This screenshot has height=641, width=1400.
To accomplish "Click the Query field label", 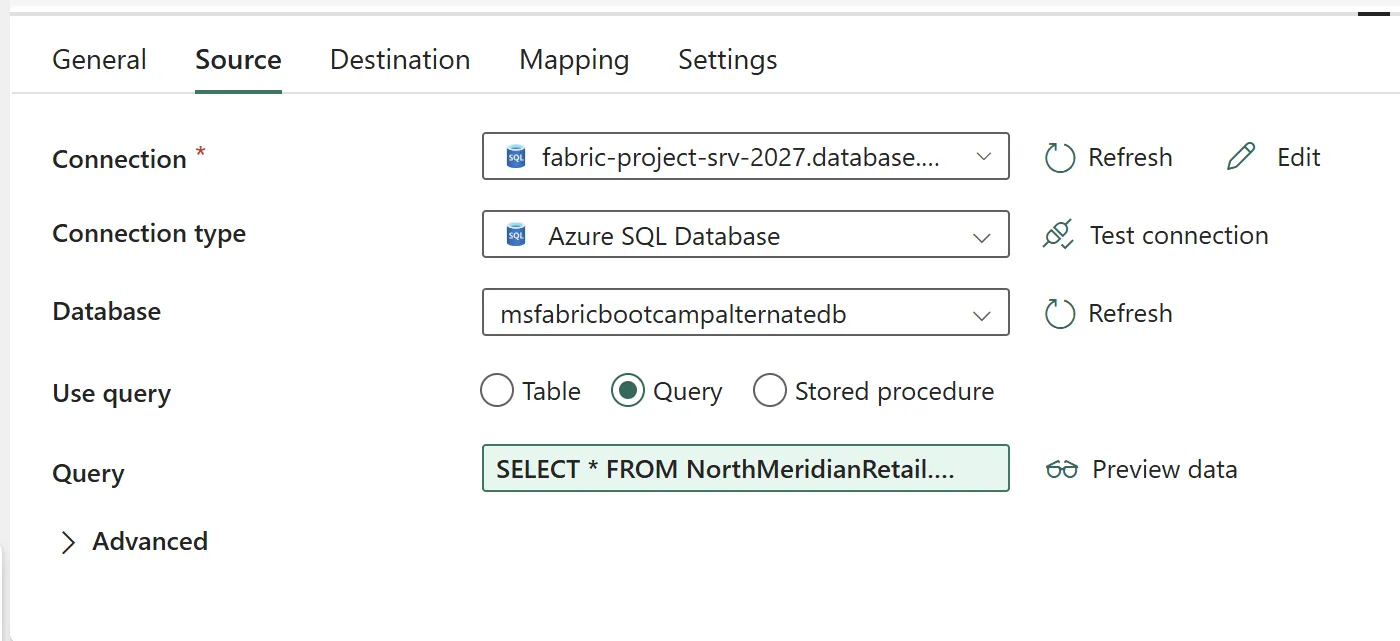I will (x=88, y=474).
